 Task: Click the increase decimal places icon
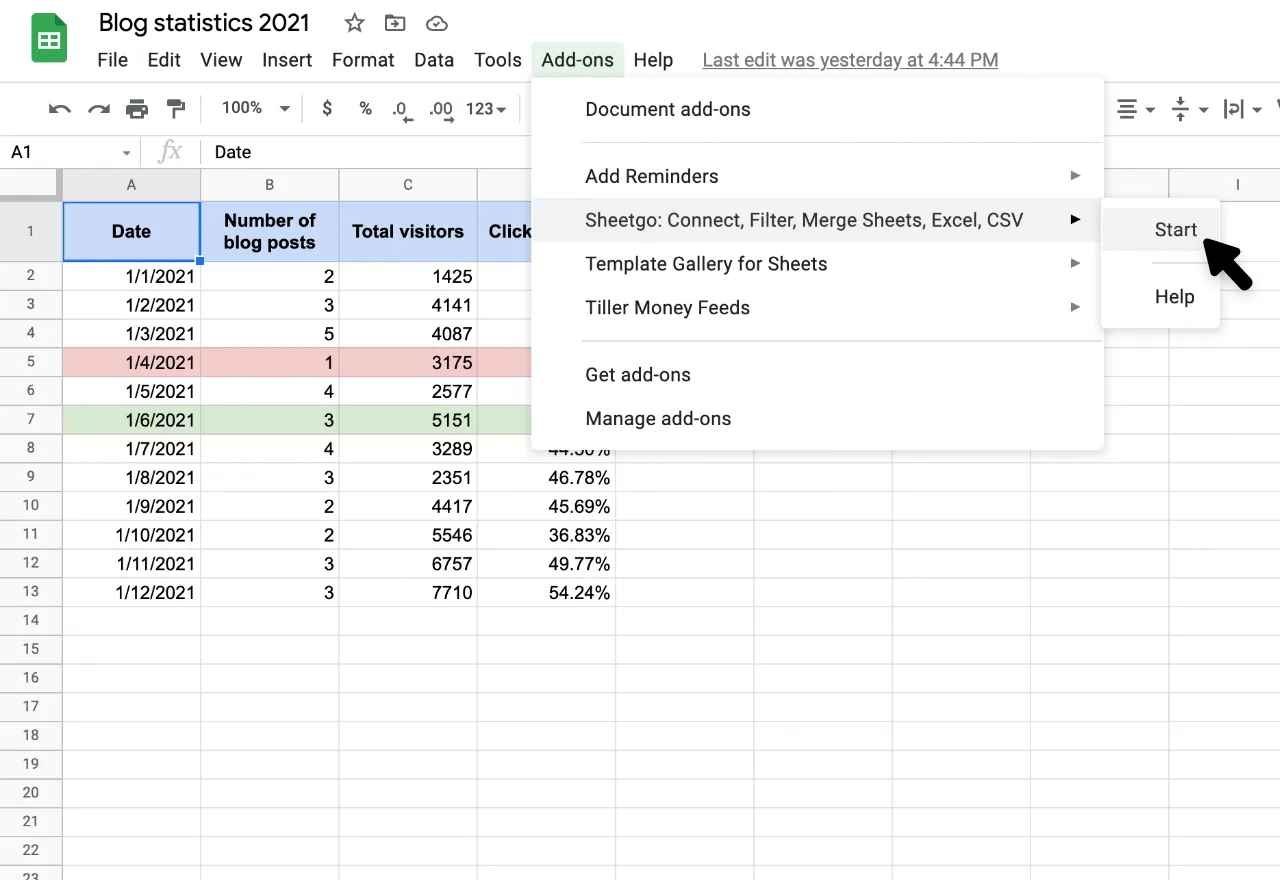[441, 109]
